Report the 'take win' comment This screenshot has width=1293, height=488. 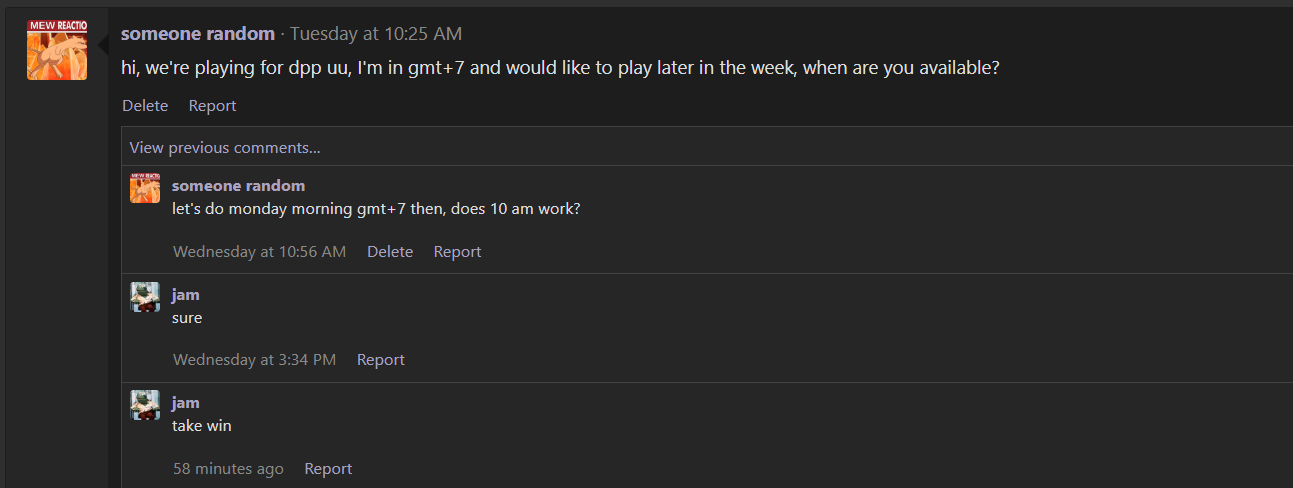pos(329,469)
